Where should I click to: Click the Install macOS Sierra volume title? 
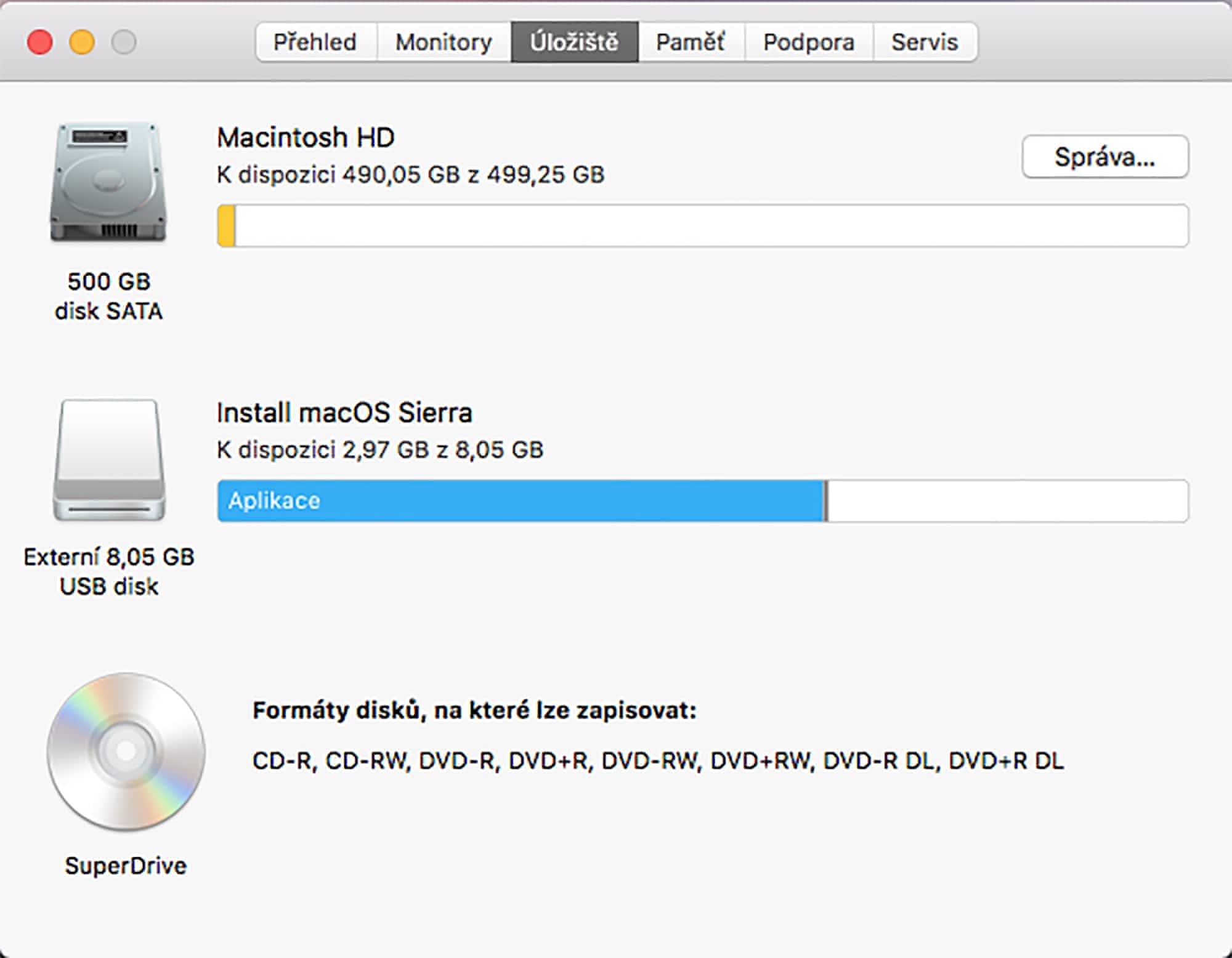point(344,413)
